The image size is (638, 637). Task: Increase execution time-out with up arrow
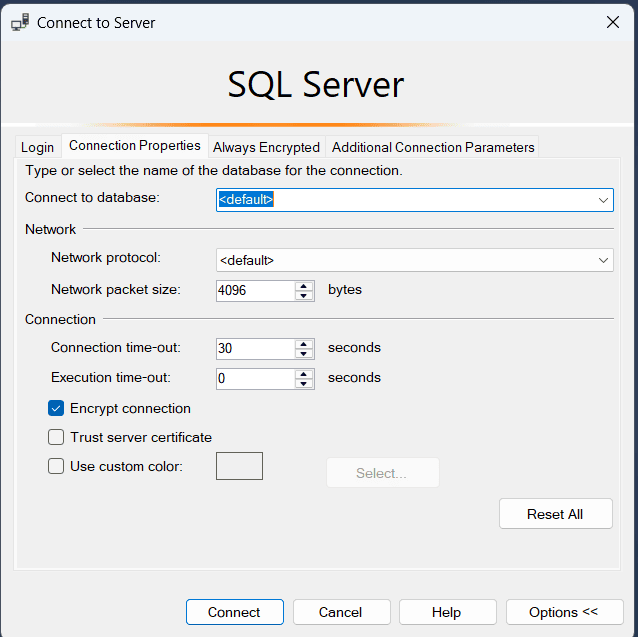click(305, 373)
